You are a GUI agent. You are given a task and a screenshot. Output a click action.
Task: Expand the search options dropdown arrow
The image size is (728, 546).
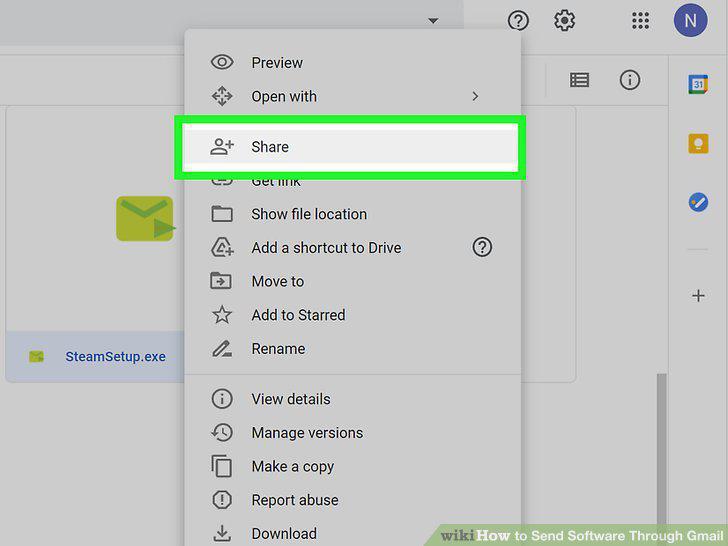click(x=433, y=20)
